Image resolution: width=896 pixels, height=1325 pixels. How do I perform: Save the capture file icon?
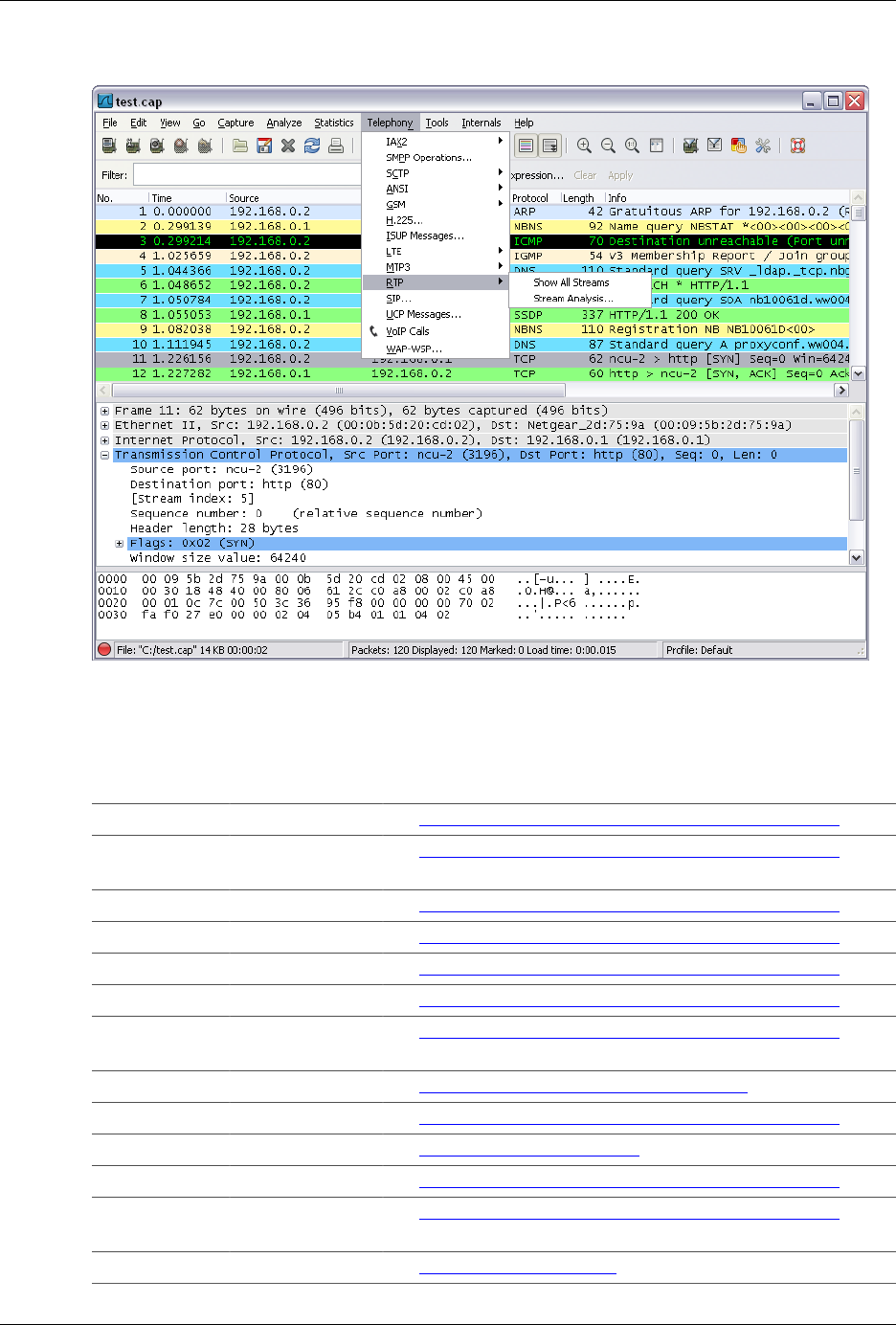click(264, 146)
